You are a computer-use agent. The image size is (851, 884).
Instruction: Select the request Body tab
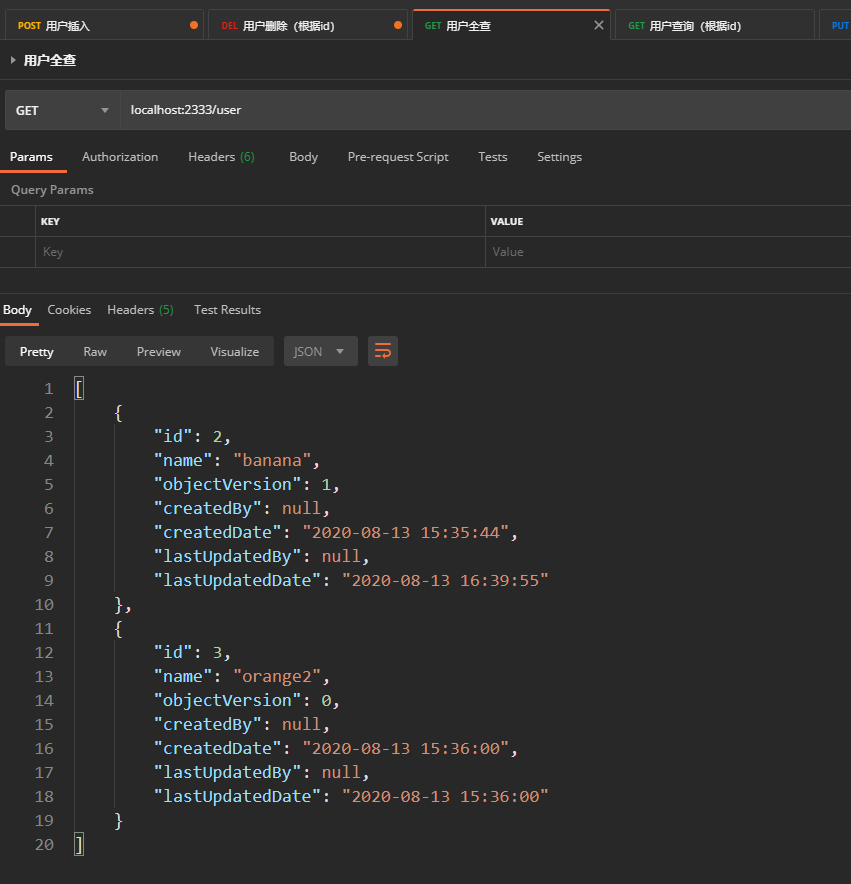303,157
